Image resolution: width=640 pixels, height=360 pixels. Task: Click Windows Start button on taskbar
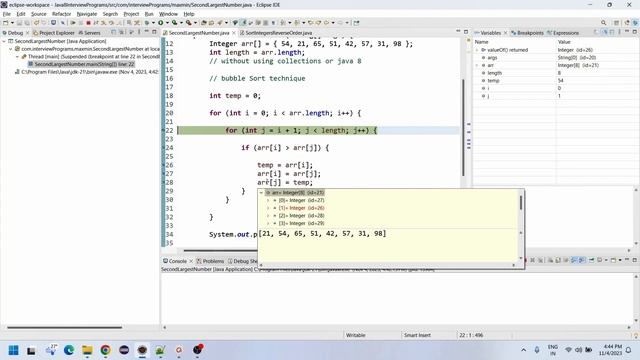[x=13, y=350]
